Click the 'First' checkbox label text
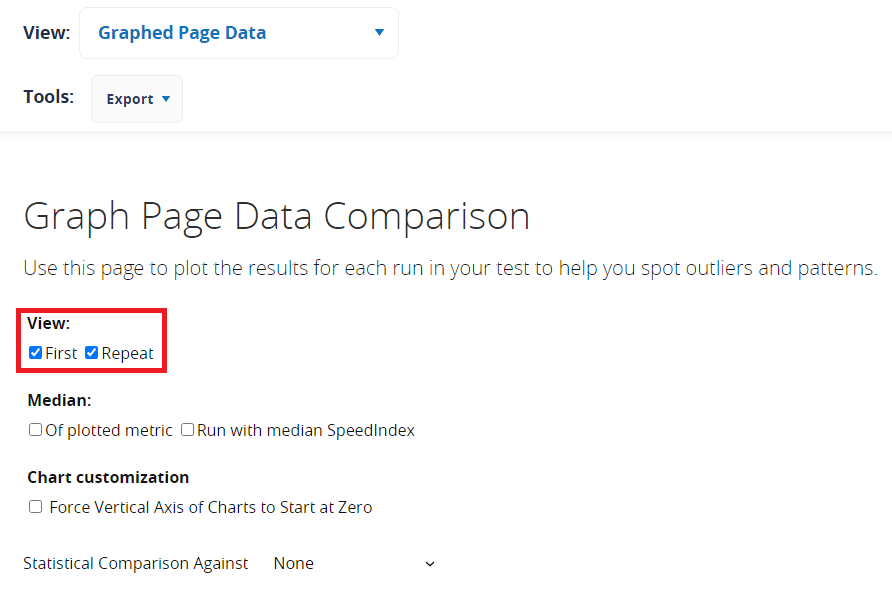Image resolution: width=892 pixels, height=605 pixels. coord(61,353)
